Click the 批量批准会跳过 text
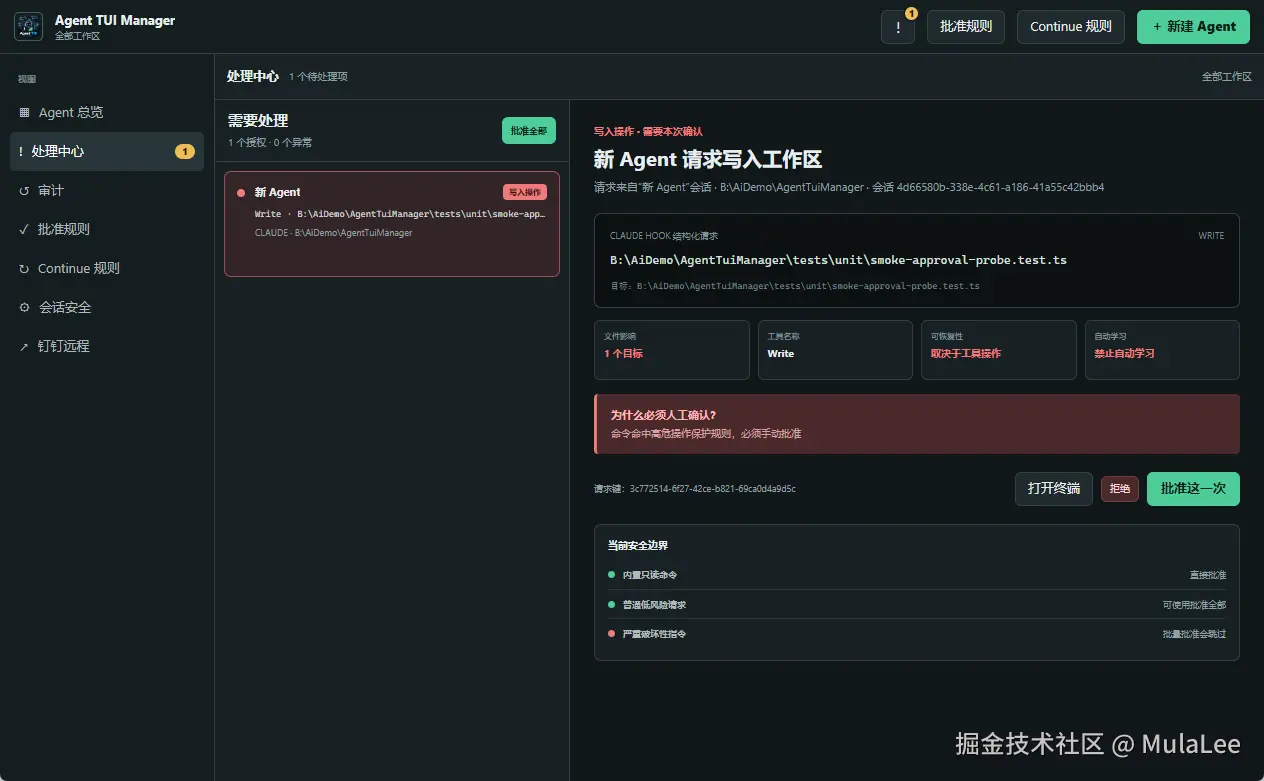 (x=1194, y=634)
